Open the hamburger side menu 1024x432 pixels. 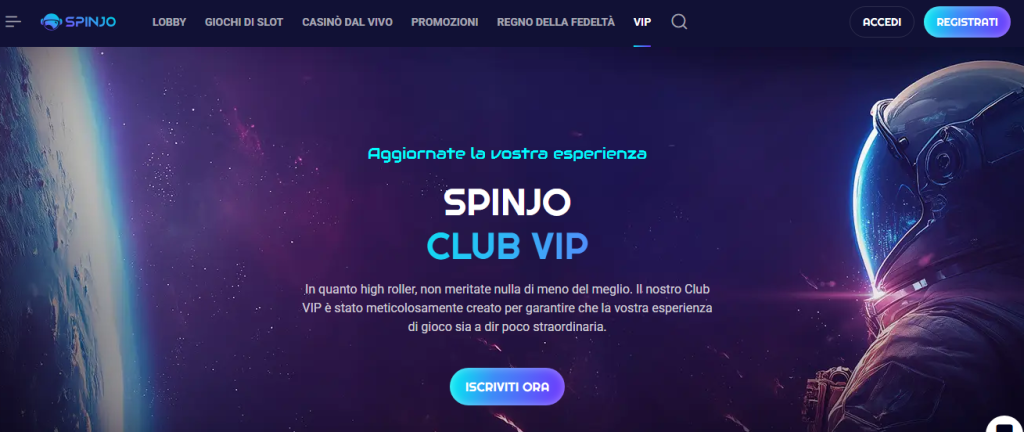(x=13, y=22)
